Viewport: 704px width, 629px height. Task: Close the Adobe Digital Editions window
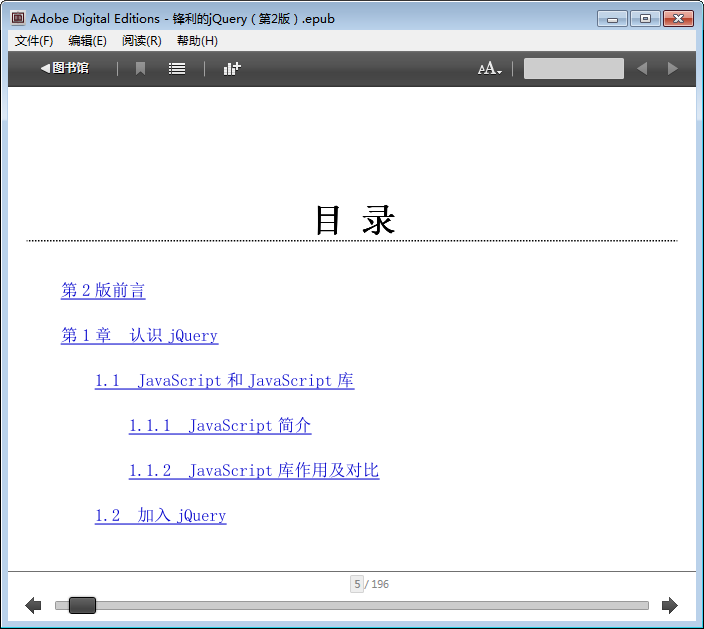tap(678, 19)
